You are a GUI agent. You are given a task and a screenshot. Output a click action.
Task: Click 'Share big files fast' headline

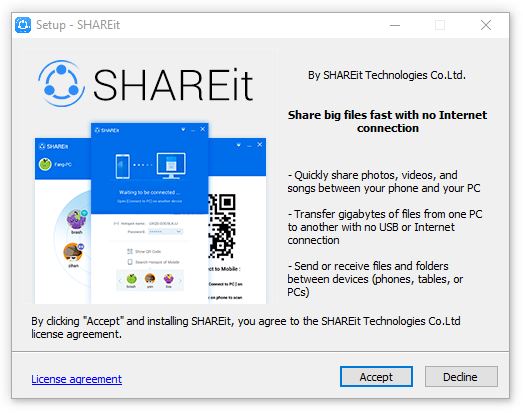(x=388, y=121)
